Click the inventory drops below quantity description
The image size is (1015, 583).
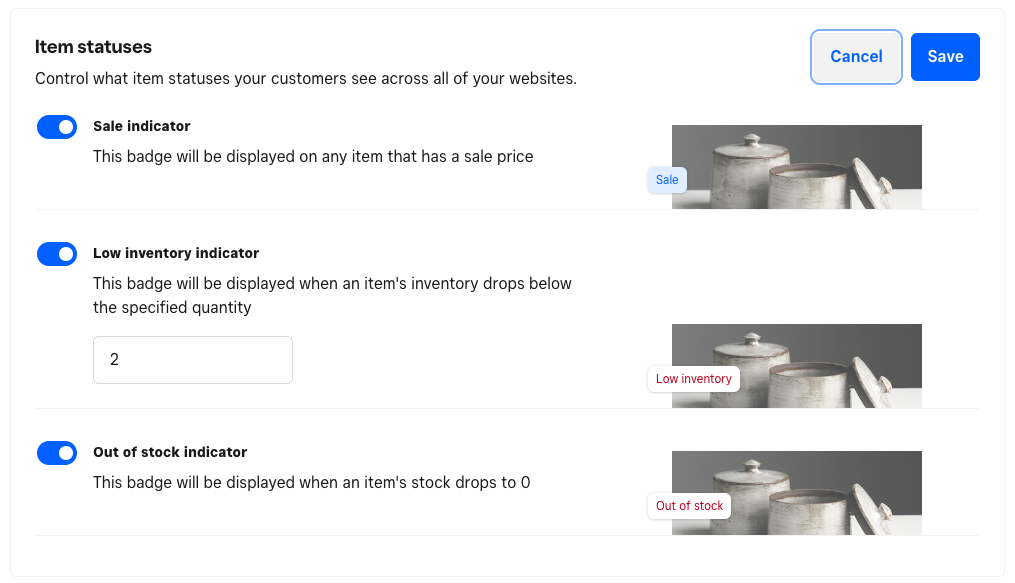332,295
